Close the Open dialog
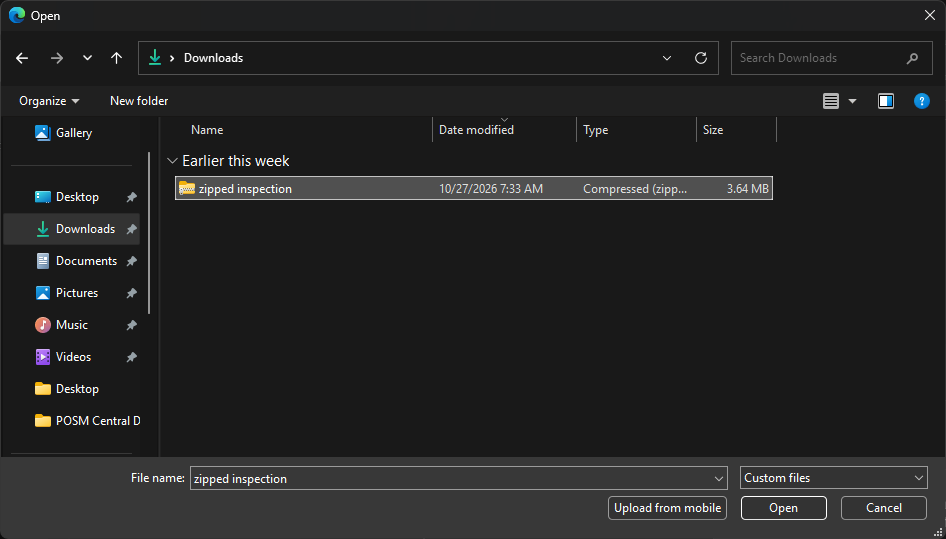The image size is (946, 539). [x=930, y=15]
